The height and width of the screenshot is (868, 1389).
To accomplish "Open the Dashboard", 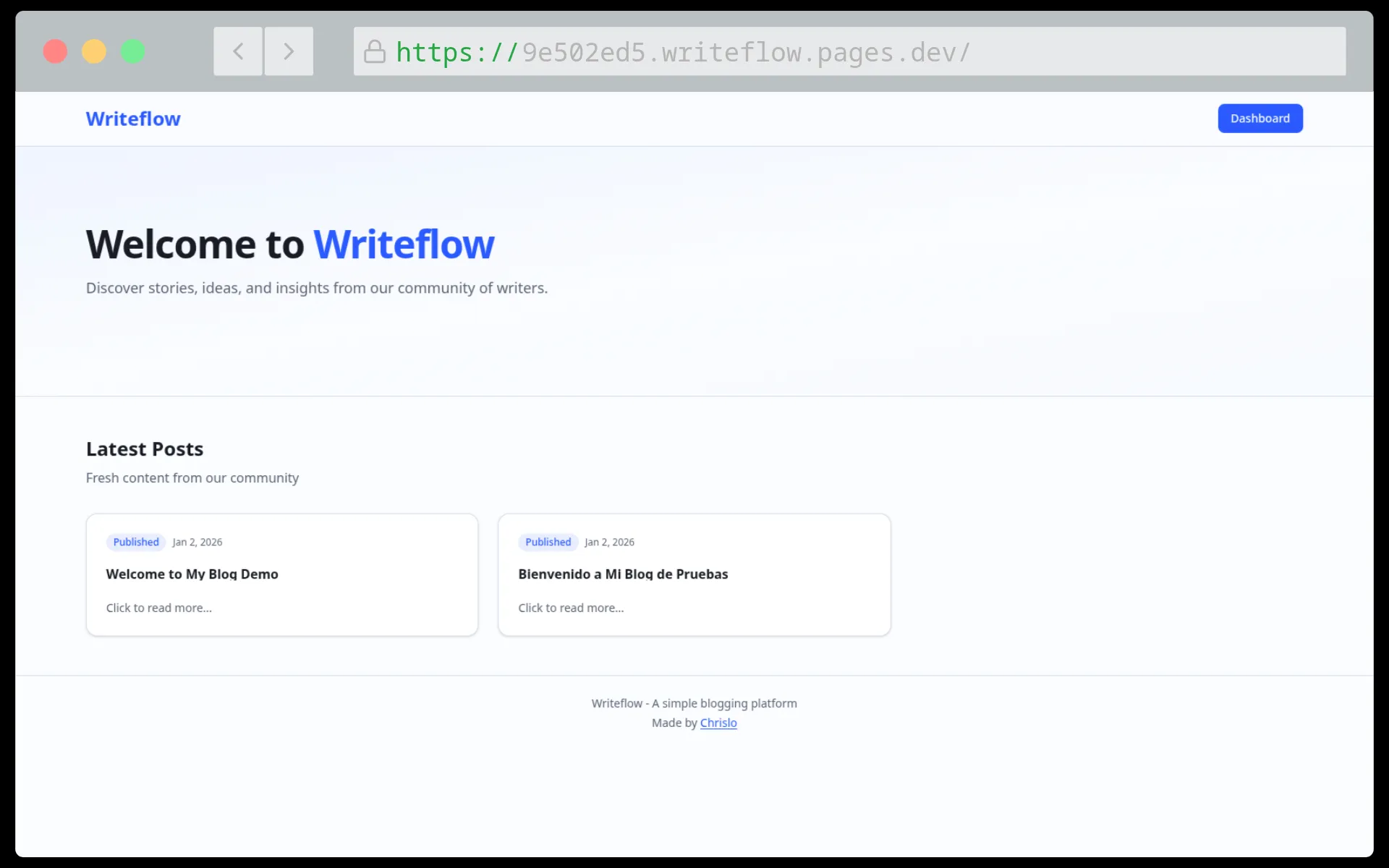I will pyautogui.click(x=1260, y=118).
